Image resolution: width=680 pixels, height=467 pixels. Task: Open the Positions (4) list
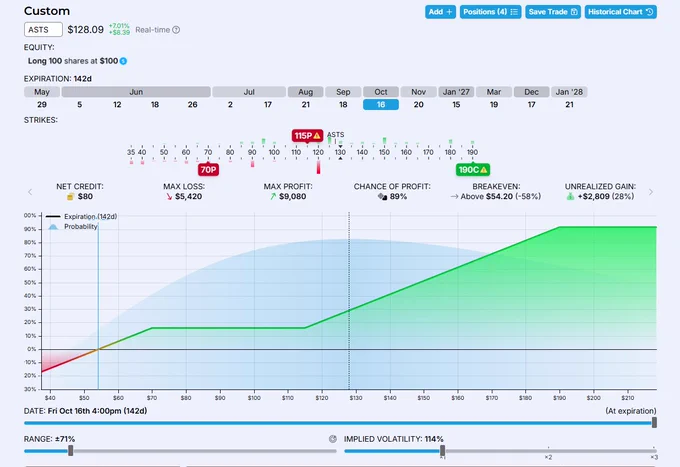pos(490,12)
